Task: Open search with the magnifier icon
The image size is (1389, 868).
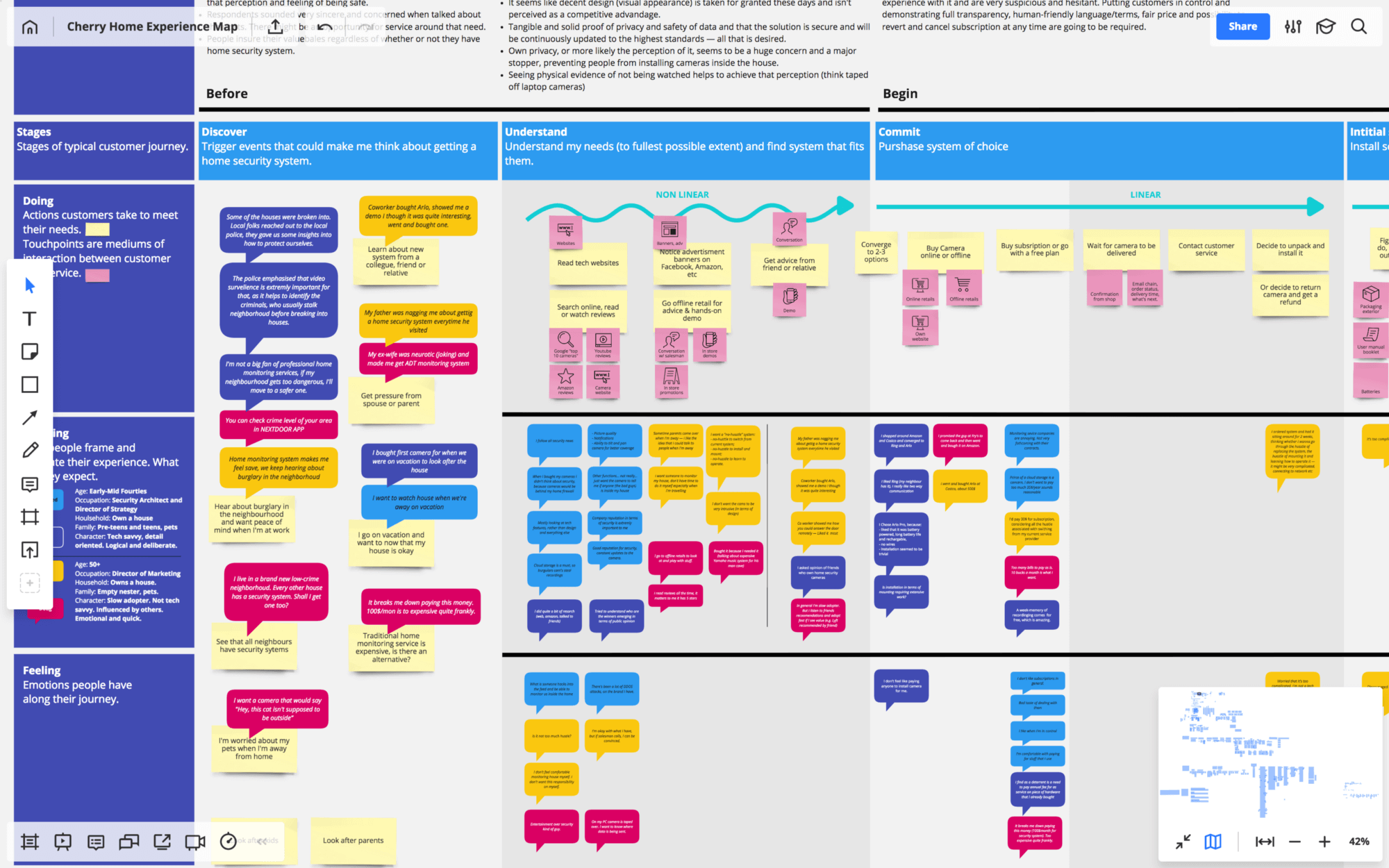Action: [x=1359, y=26]
